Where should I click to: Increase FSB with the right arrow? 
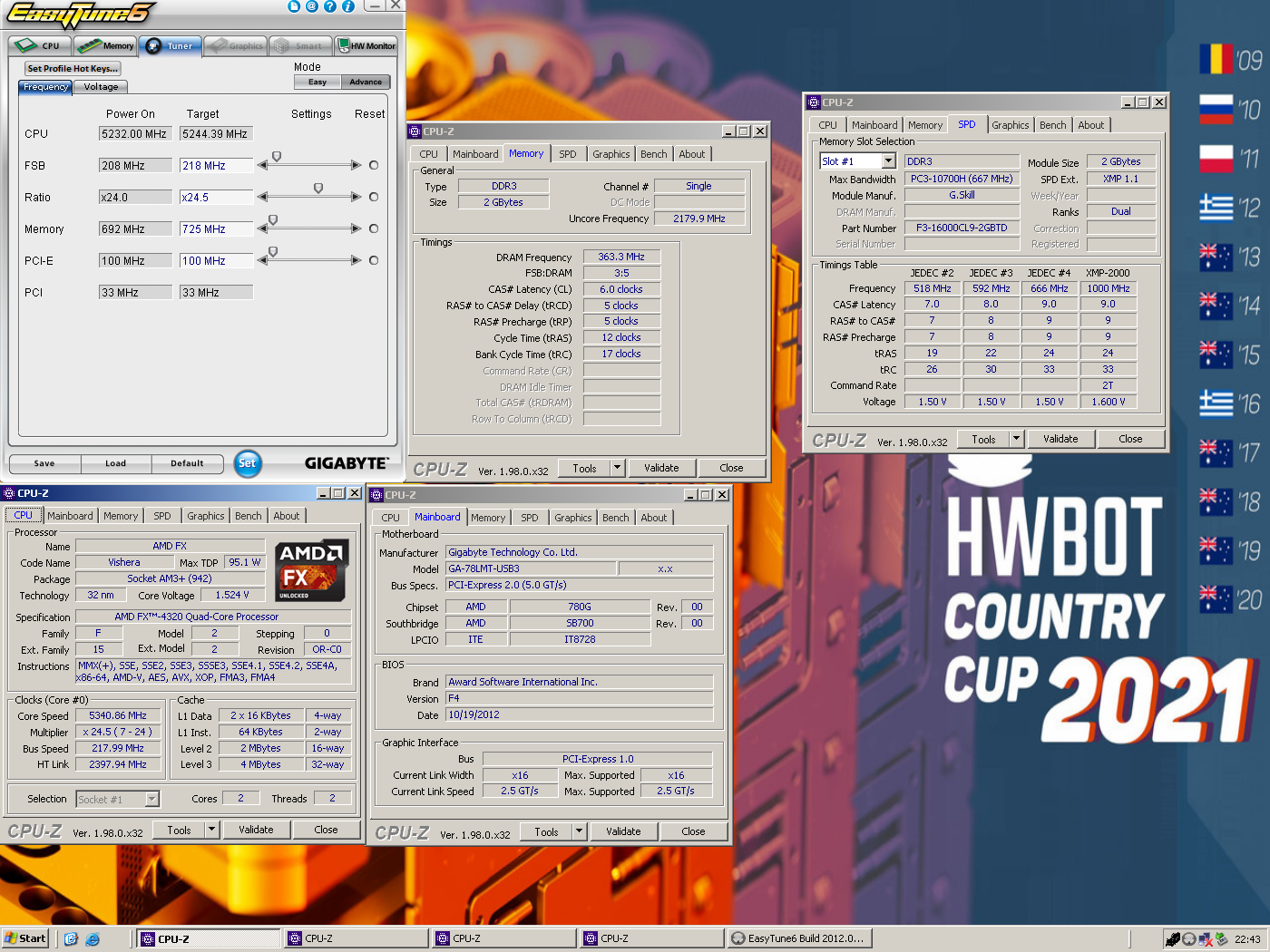(x=356, y=165)
